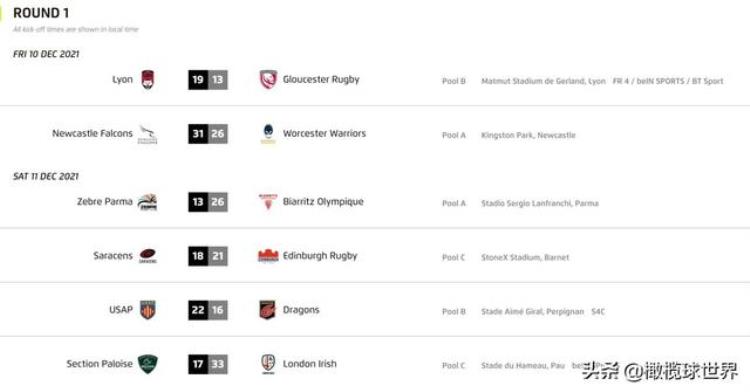Open the Lyon 19-13 score box
This screenshot has width=750, height=392.
coord(208,80)
